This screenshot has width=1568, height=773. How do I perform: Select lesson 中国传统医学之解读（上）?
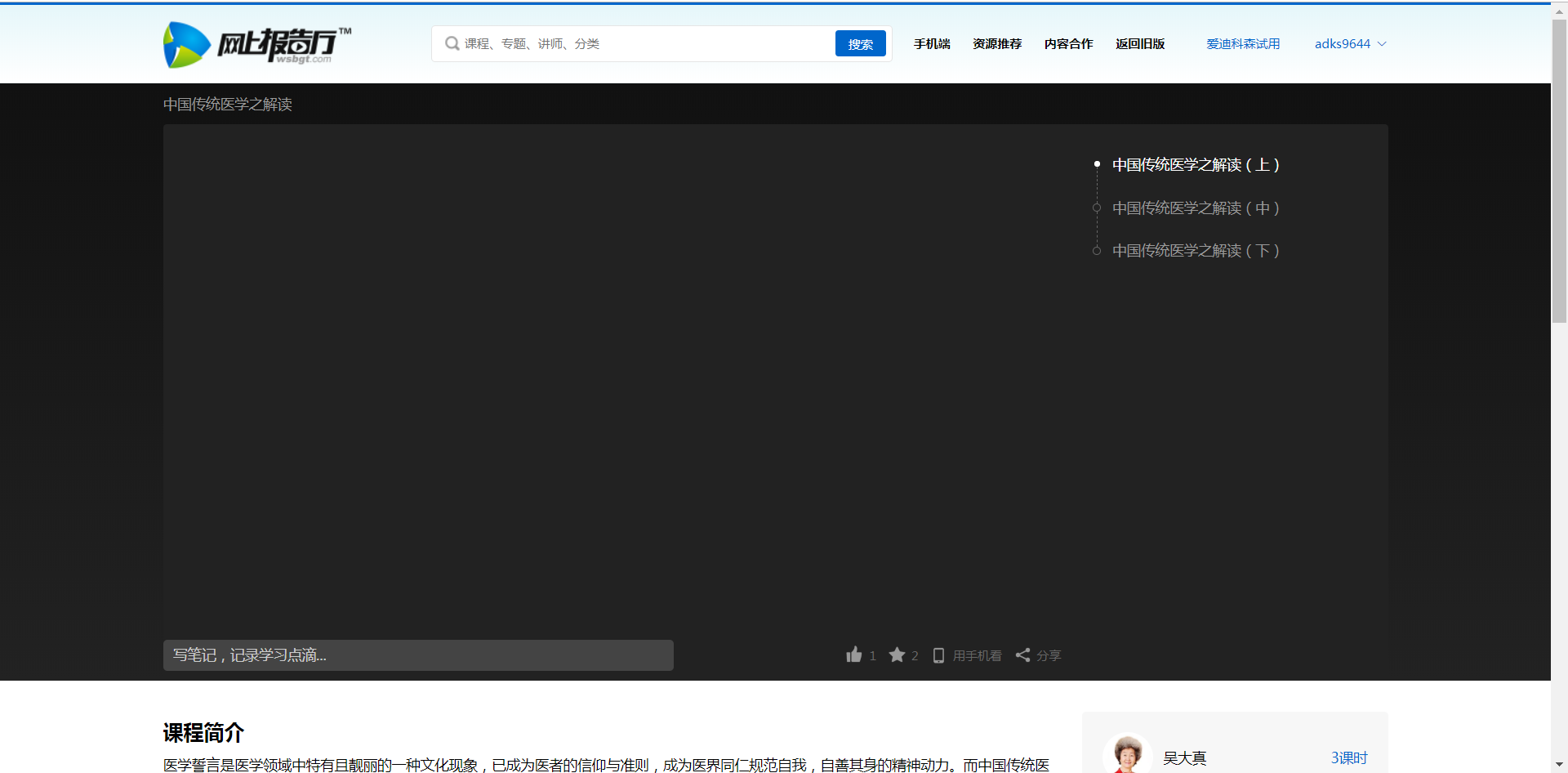1196,165
